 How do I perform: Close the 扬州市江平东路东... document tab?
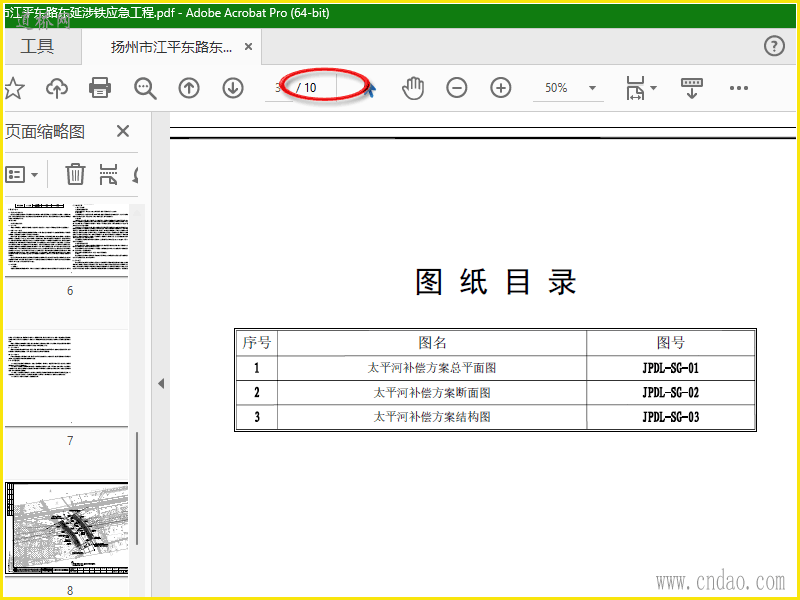pos(248,47)
